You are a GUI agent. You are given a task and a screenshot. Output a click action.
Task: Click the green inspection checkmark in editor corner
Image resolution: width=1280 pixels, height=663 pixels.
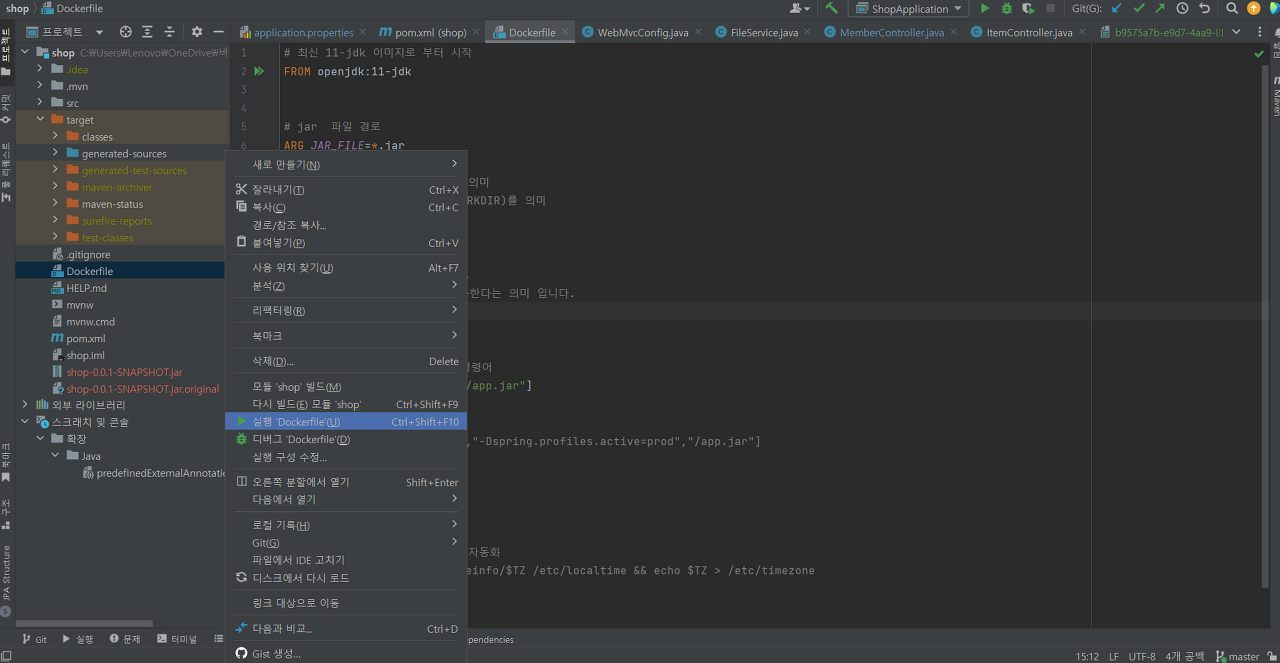coord(1259,54)
